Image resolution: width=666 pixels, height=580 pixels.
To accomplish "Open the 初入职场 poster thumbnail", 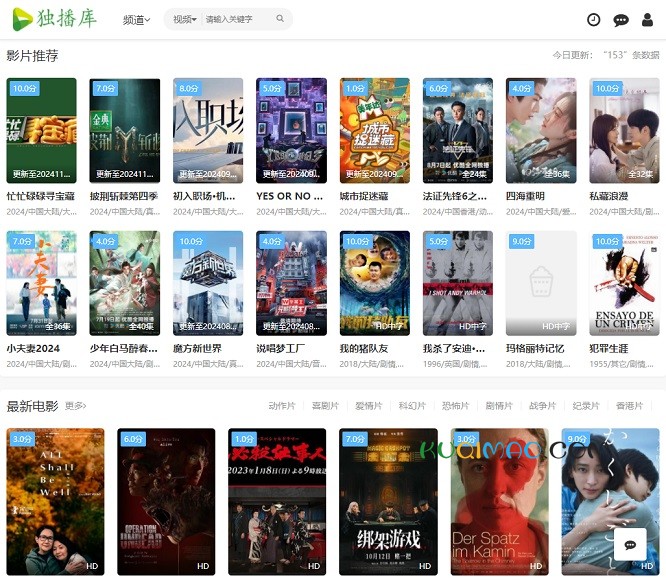I will (x=208, y=130).
